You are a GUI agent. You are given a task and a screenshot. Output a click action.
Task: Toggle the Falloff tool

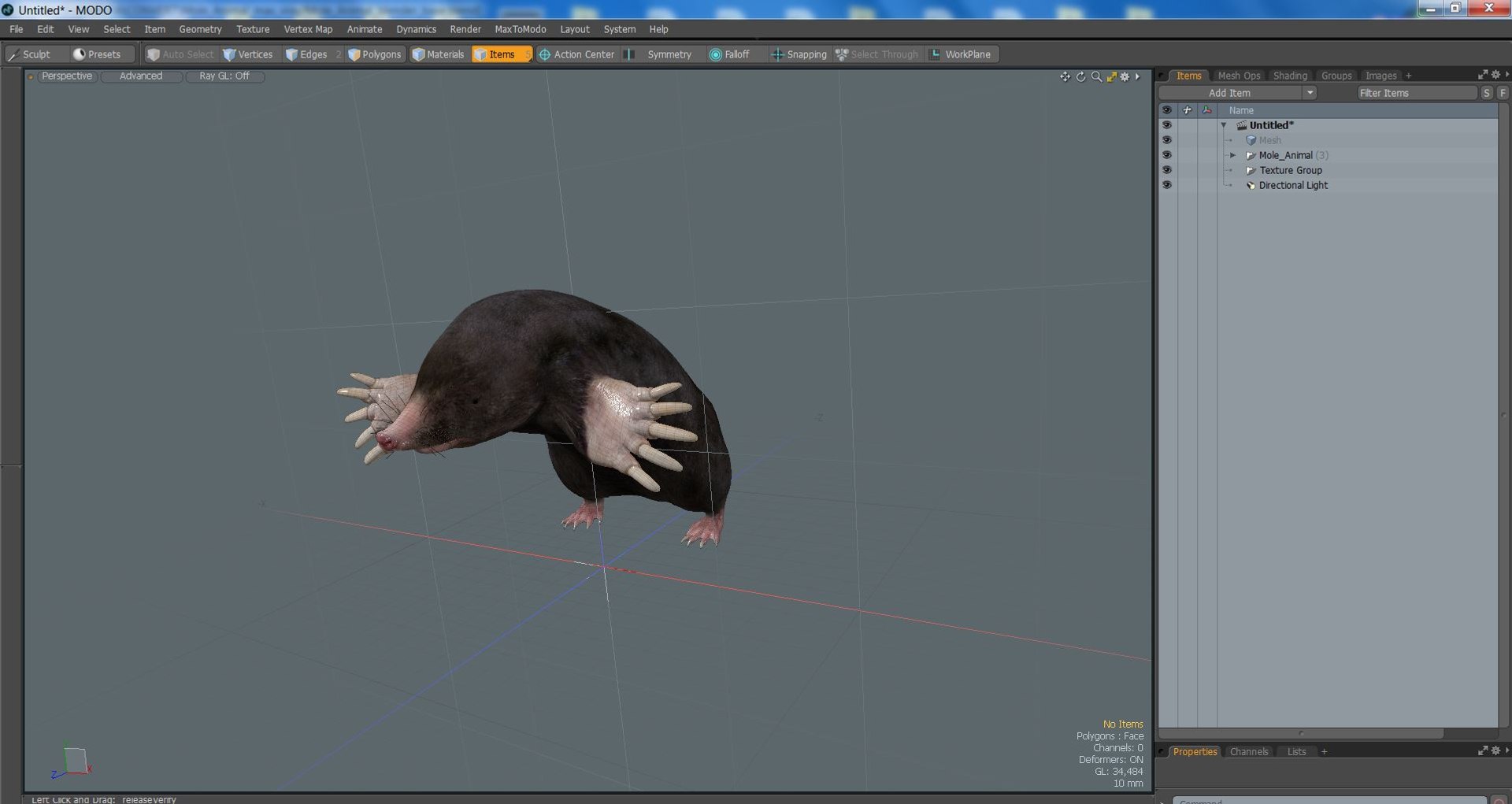click(730, 54)
